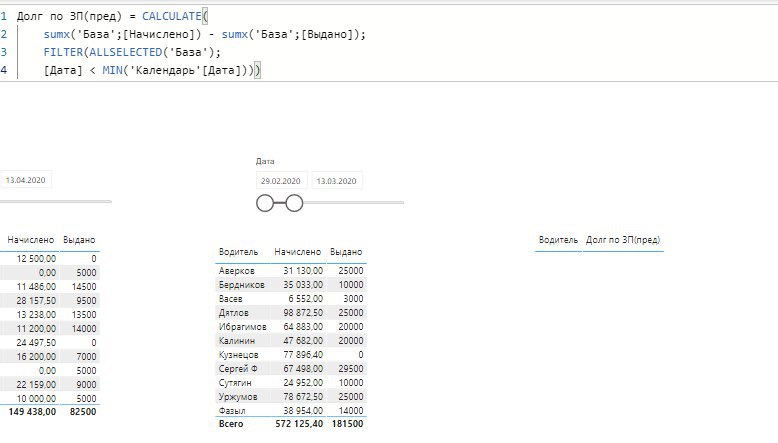
Task: Click the value 16 200,00
Action: (x=36, y=356)
